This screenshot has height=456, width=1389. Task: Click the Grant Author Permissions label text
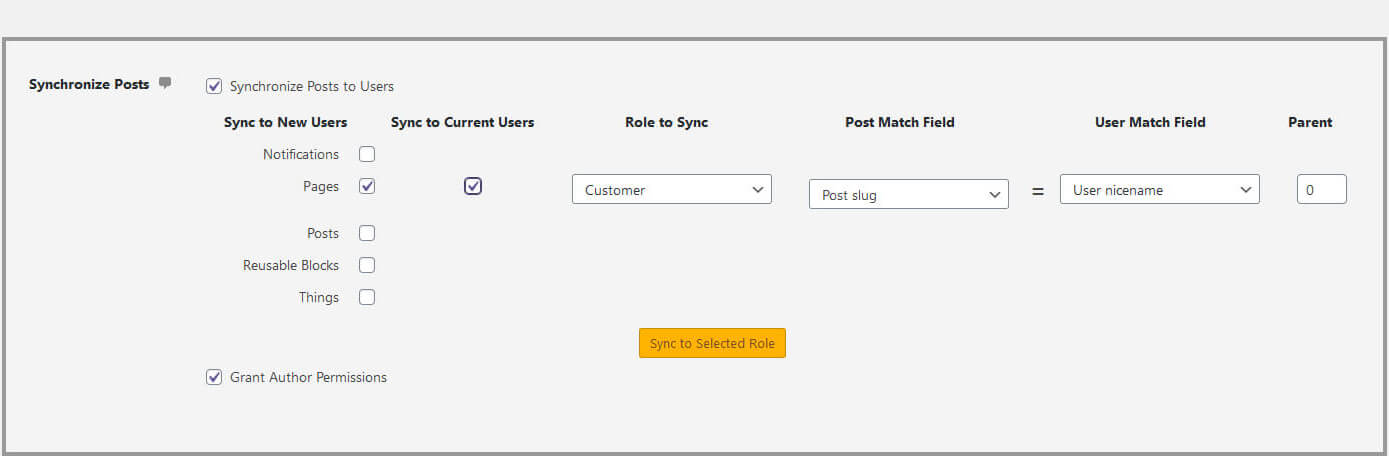[x=308, y=377]
